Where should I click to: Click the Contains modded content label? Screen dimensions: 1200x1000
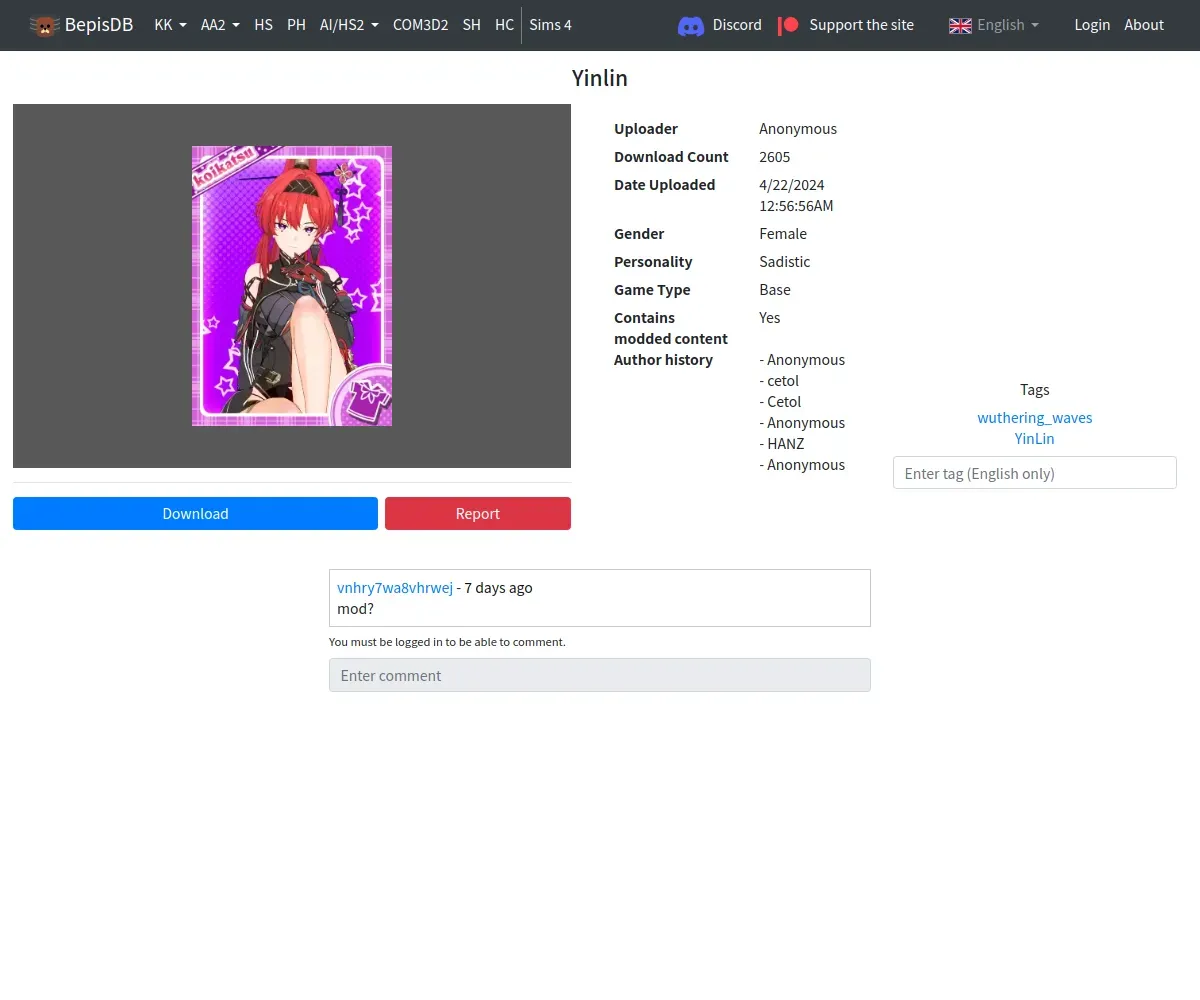pyautogui.click(x=671, y=328)
